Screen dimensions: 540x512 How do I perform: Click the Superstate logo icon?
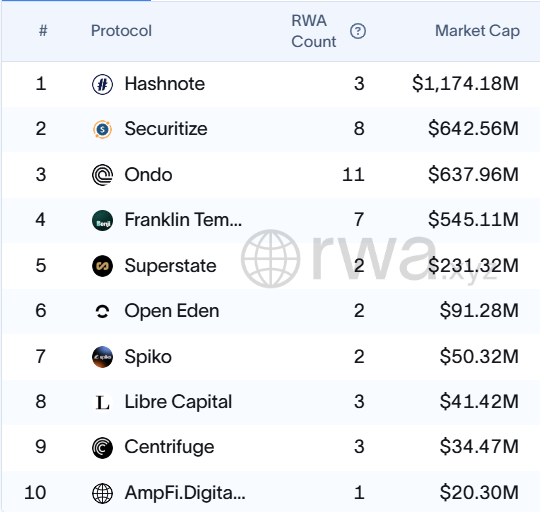coord(102,266)
